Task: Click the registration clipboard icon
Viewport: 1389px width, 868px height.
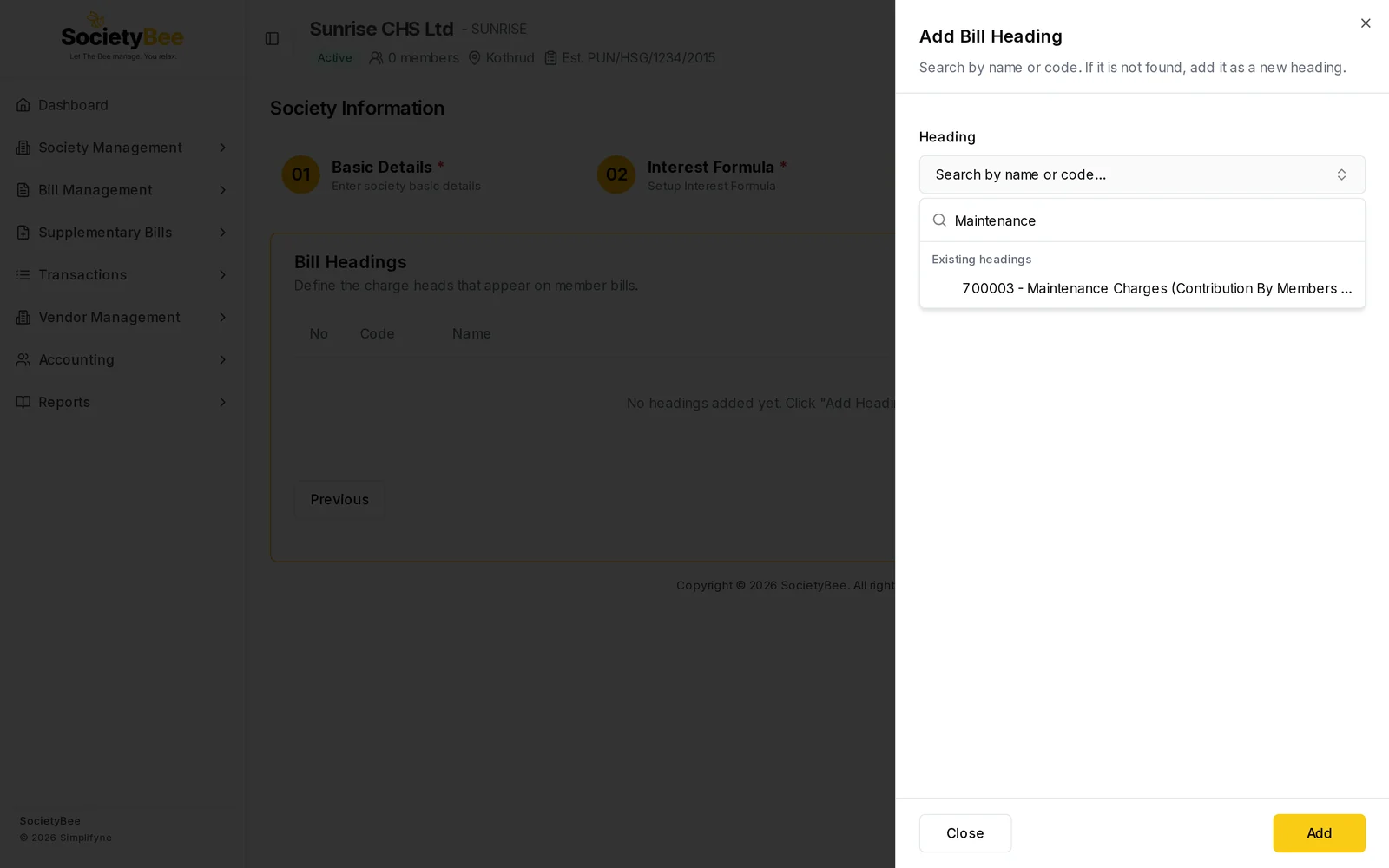Action: tap(550, 58)
